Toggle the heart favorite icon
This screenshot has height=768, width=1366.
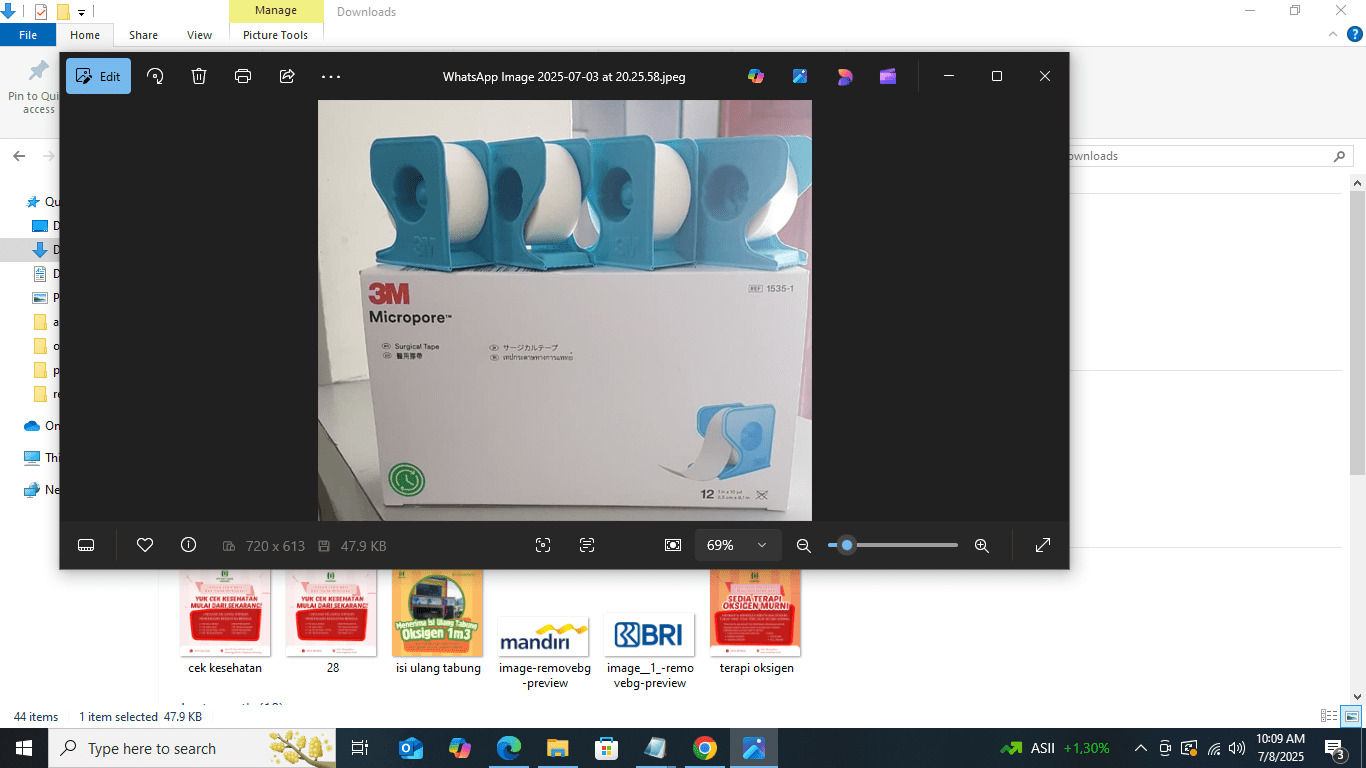[x=145, y=545]
